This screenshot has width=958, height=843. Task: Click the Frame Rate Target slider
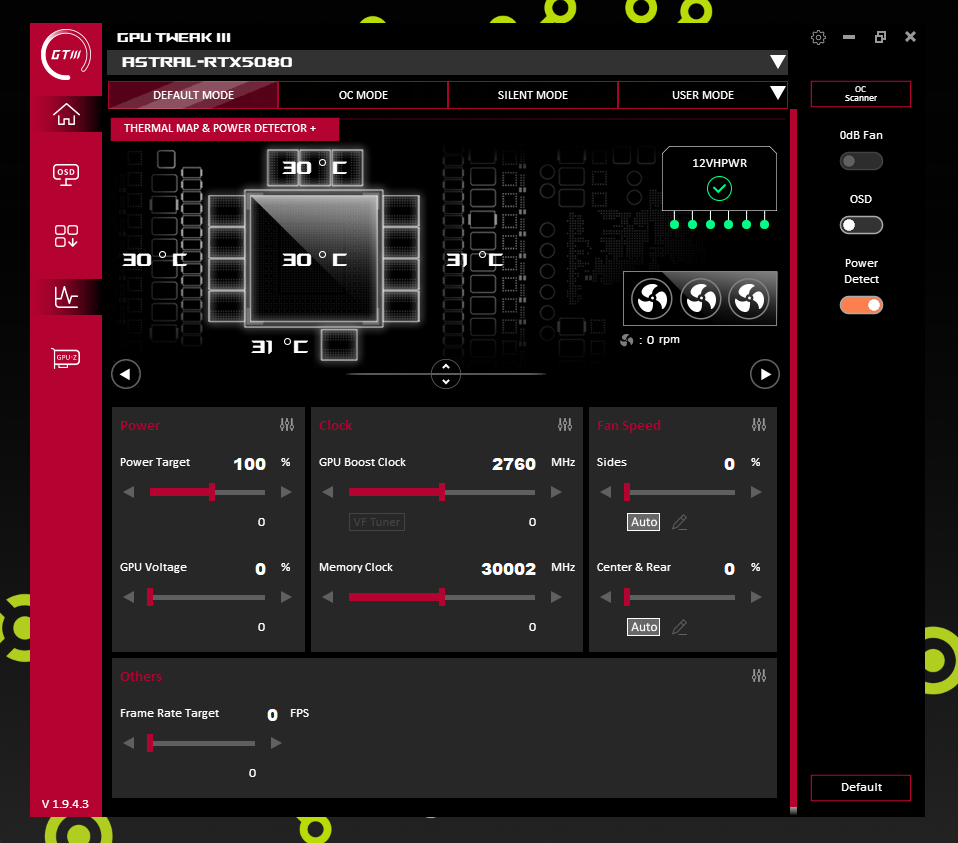tap(202, 743)
